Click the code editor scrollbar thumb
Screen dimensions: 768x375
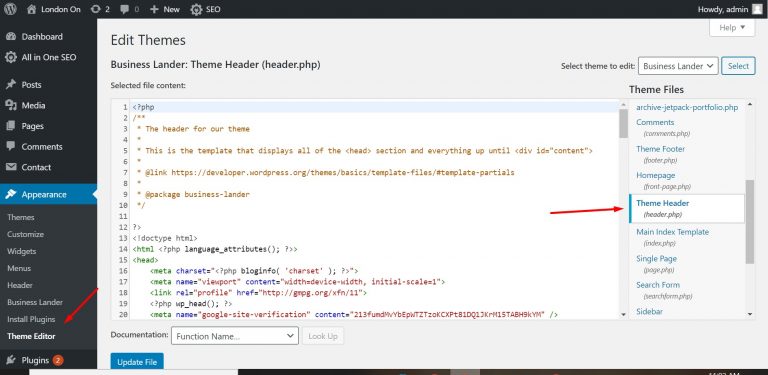(623, 123)
